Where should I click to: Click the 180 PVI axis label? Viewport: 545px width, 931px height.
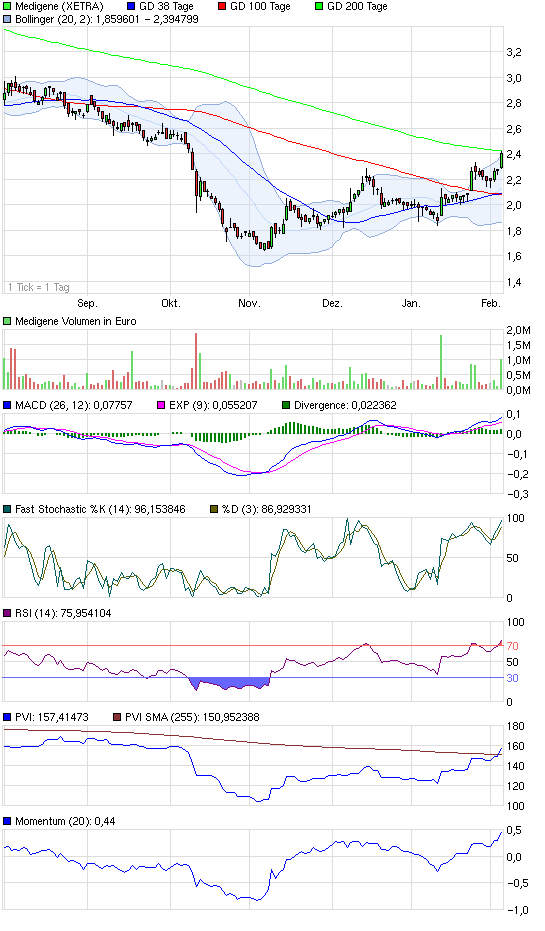point(515,727)
